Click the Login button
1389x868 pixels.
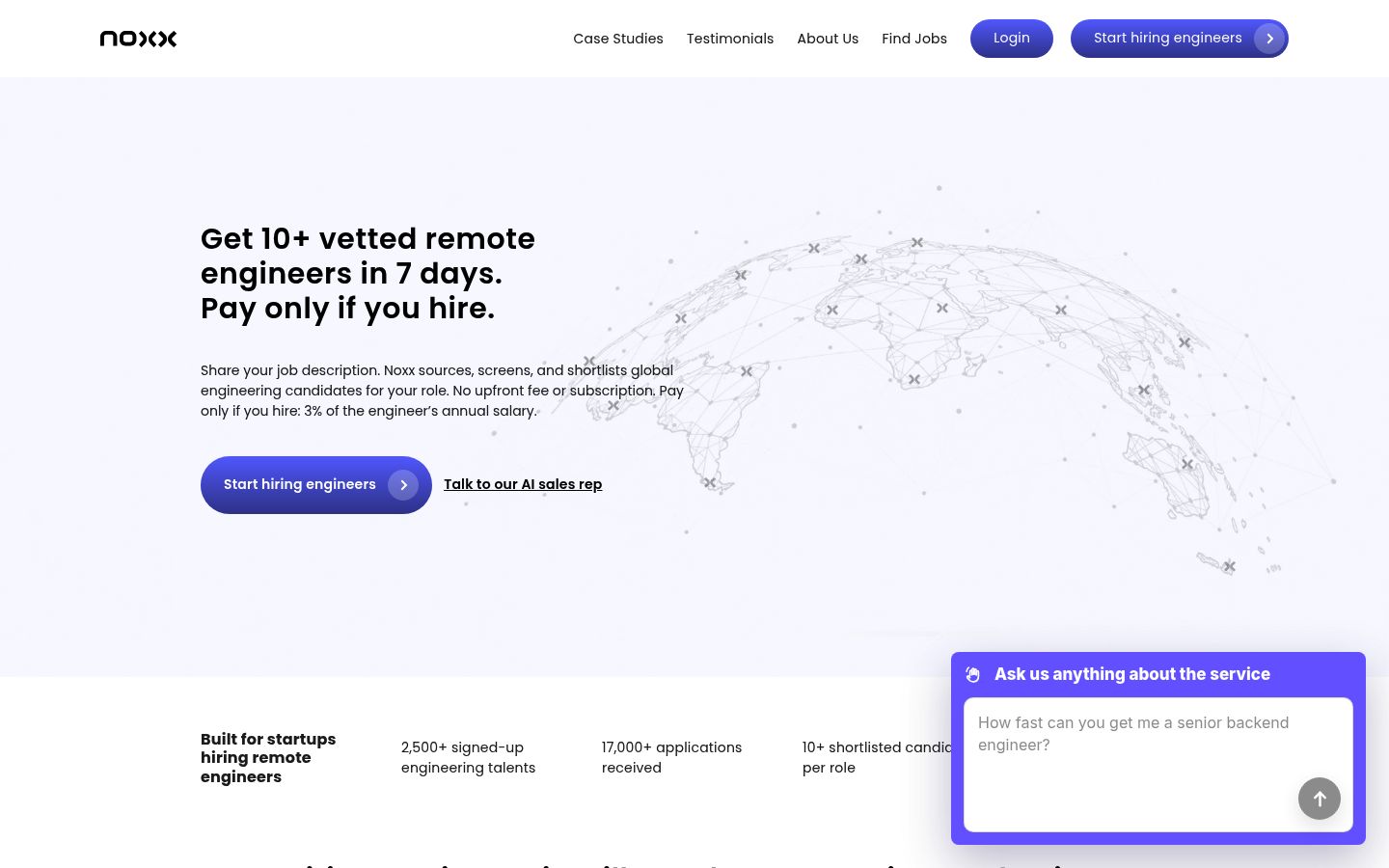[x=1012, y=39]
